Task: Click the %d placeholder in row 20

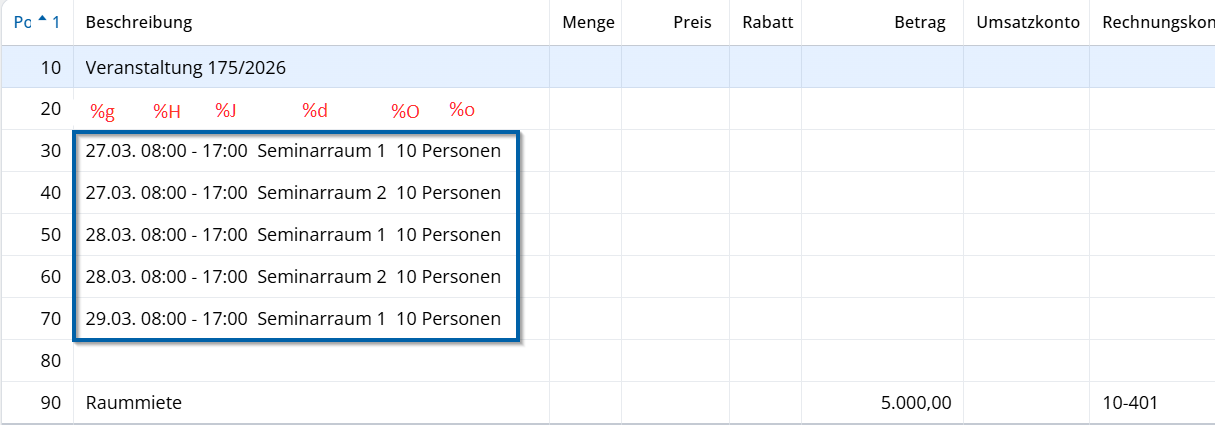Action: (x=315, y=111)
